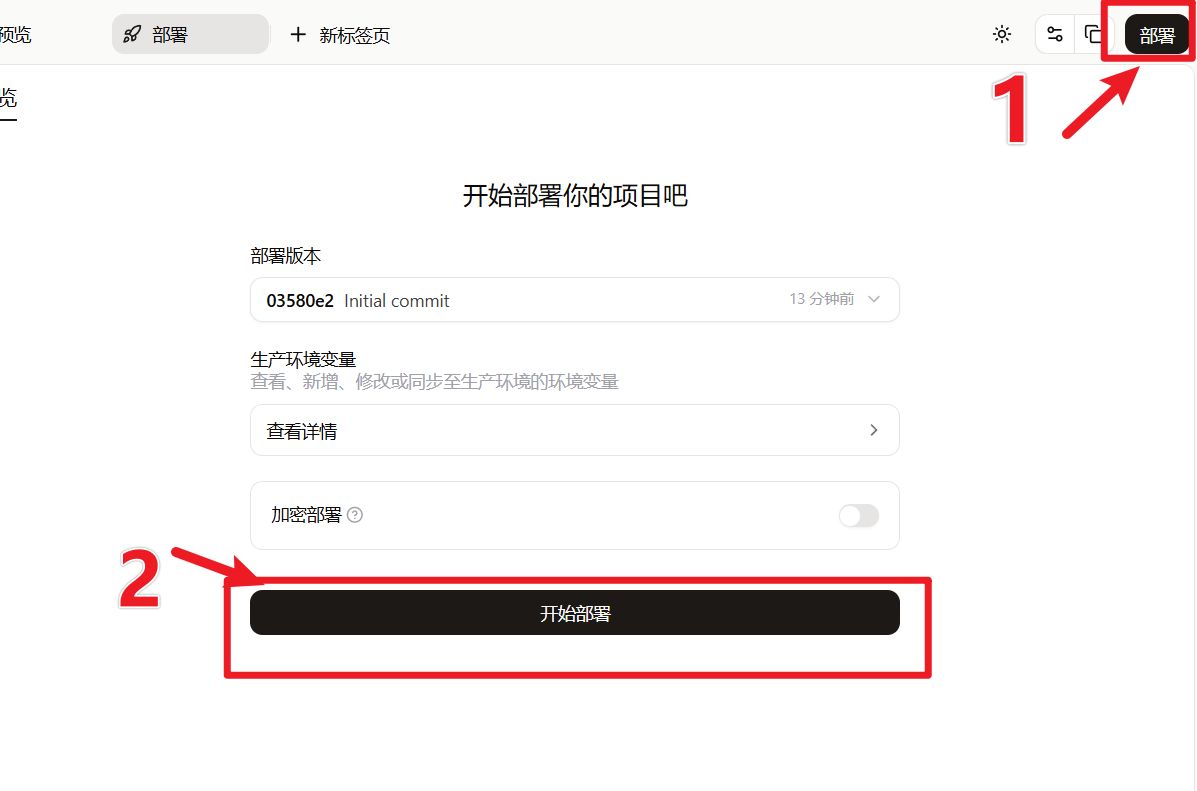Switch to the 预览 tab
Viewport: 1197px width, 791px height.
click(15, 35)
